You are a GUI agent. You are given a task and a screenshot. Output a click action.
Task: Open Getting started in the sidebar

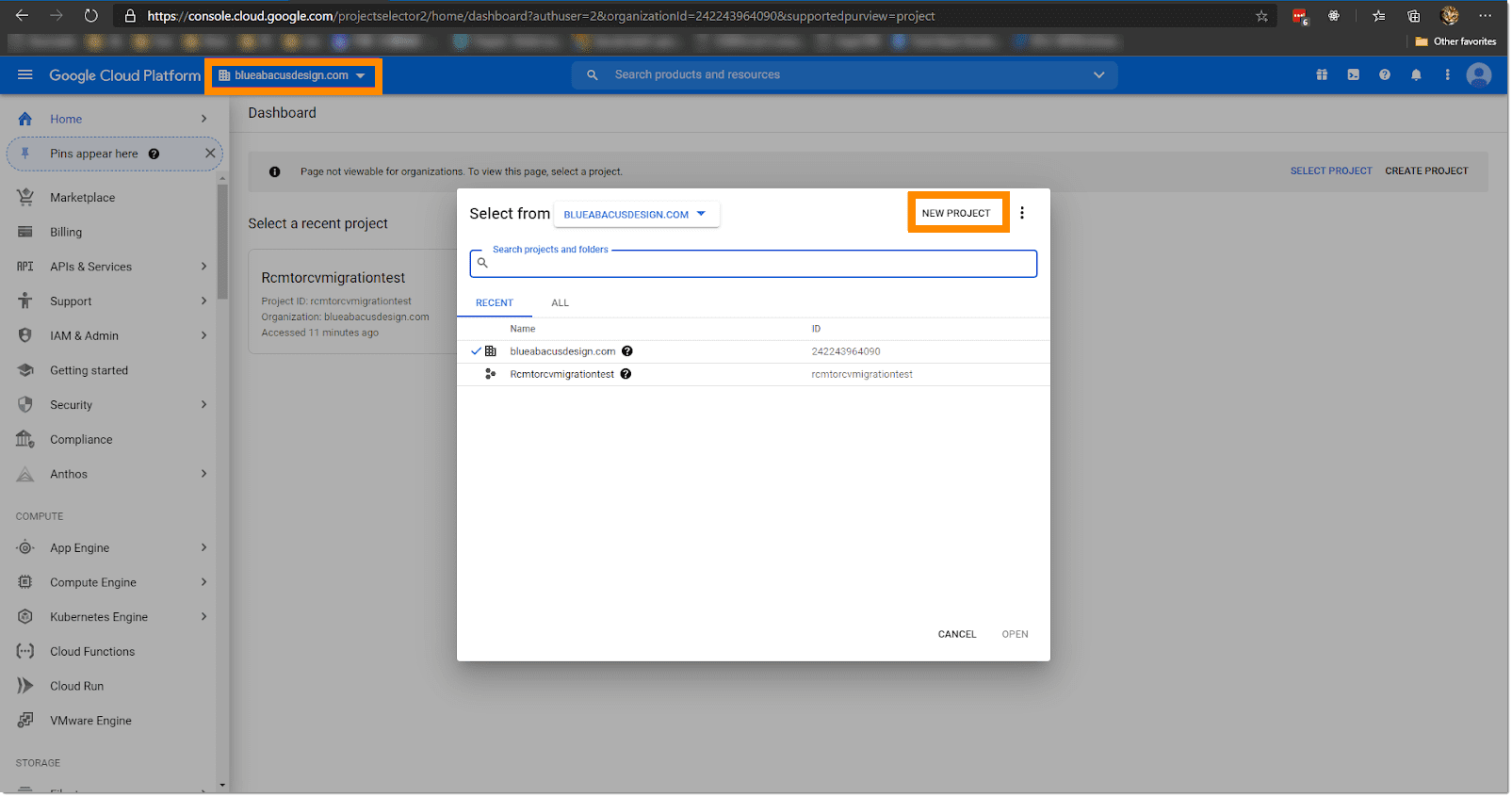[89, 370]
